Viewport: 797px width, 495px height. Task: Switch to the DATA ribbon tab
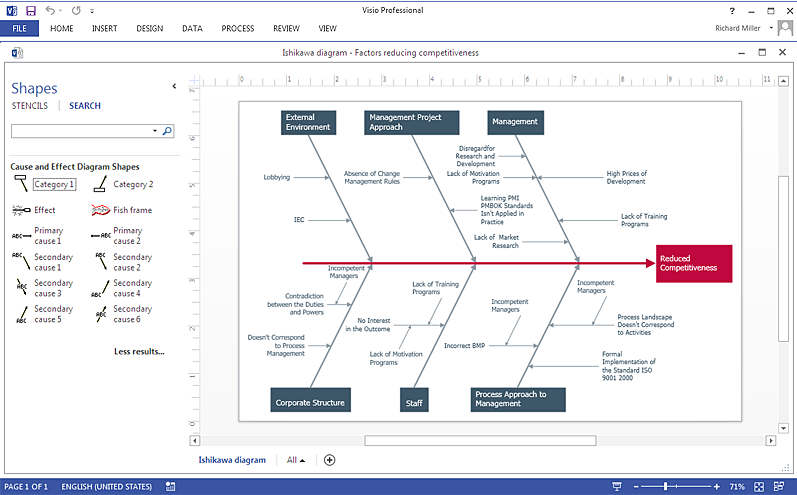pyautogui.click(x=192, y=28)
